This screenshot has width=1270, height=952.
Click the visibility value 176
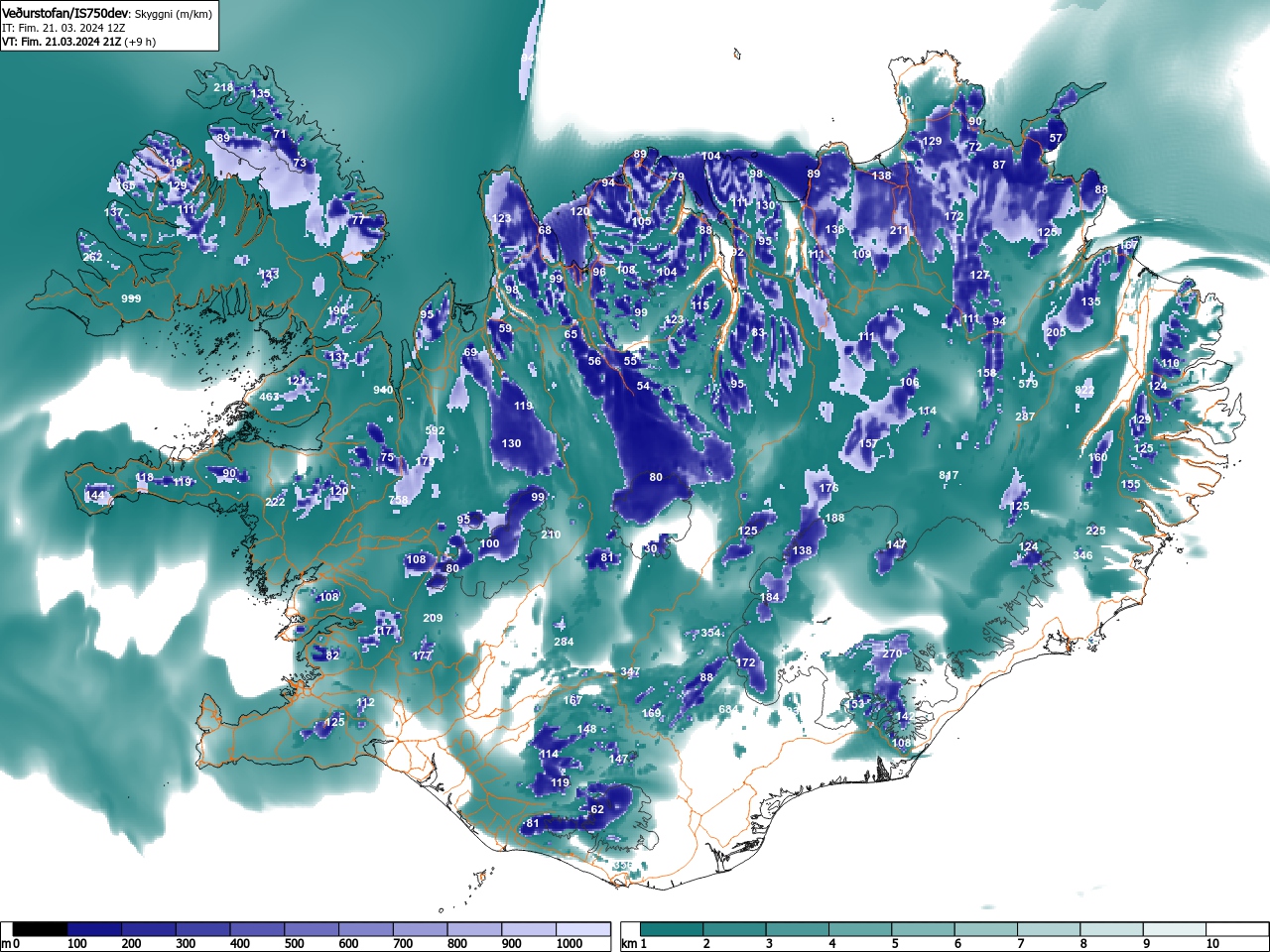(828, 488)
